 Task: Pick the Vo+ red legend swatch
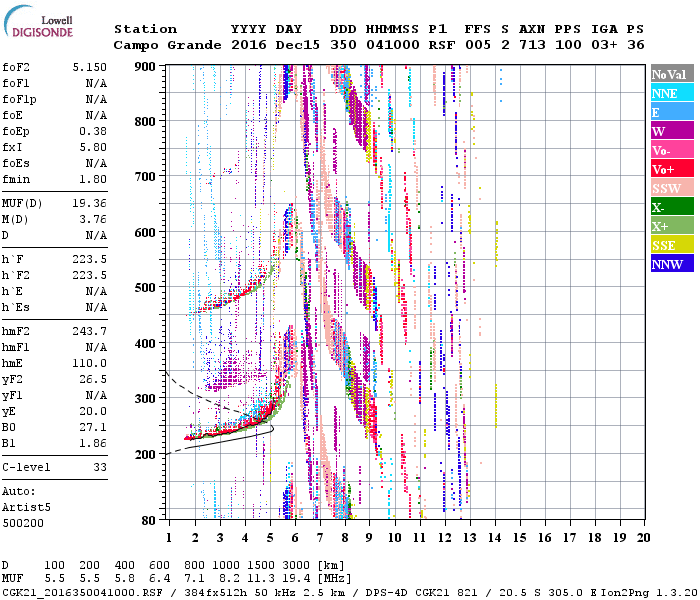click(x=672, y=169)
